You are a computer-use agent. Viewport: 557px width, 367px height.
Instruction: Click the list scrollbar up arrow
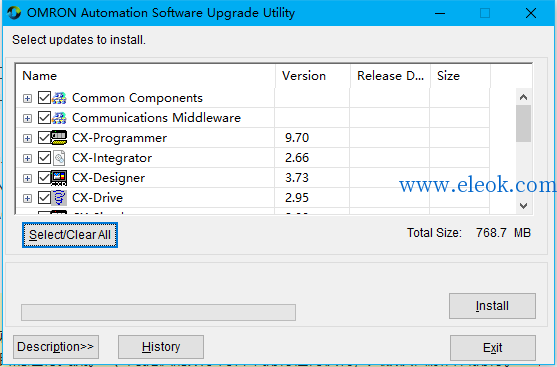[523, 97]
